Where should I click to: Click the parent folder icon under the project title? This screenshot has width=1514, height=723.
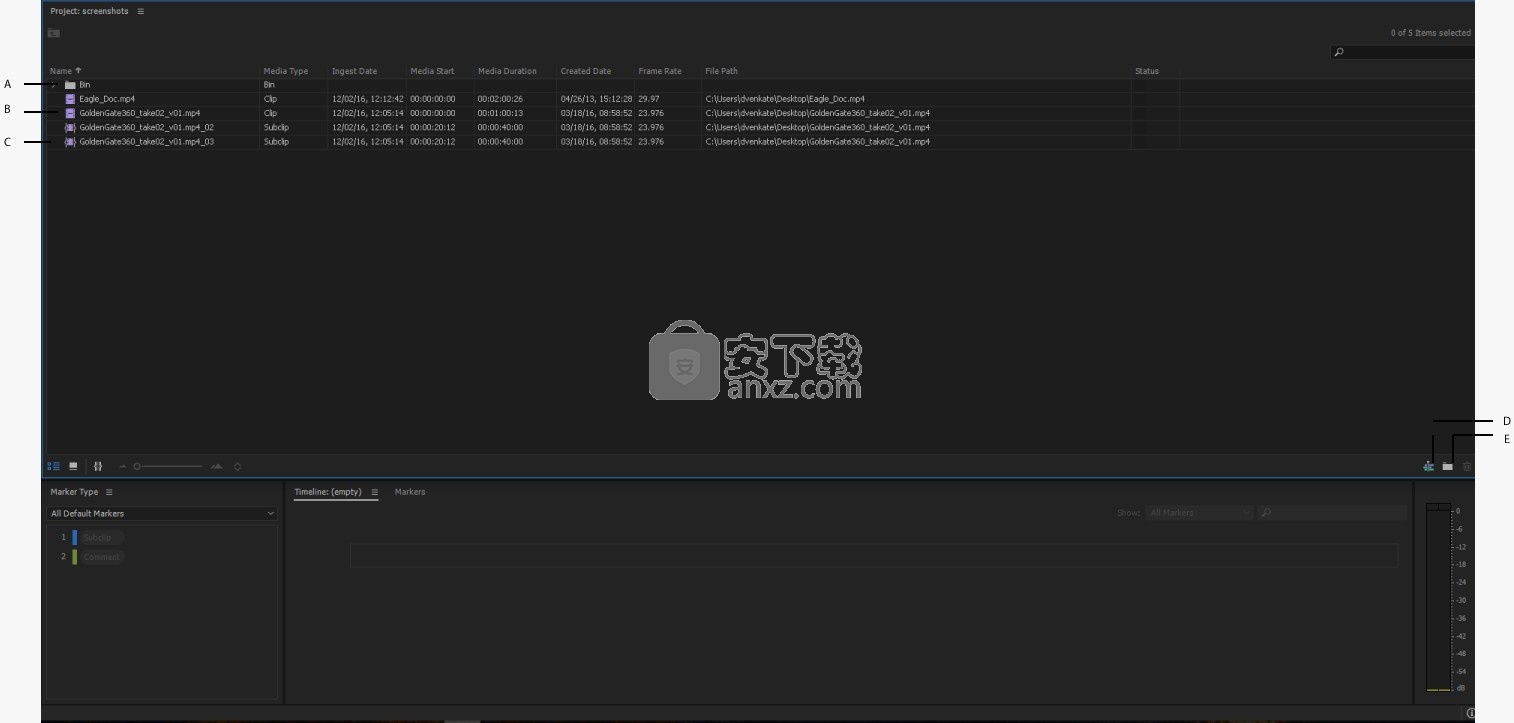tap(54, 33)
